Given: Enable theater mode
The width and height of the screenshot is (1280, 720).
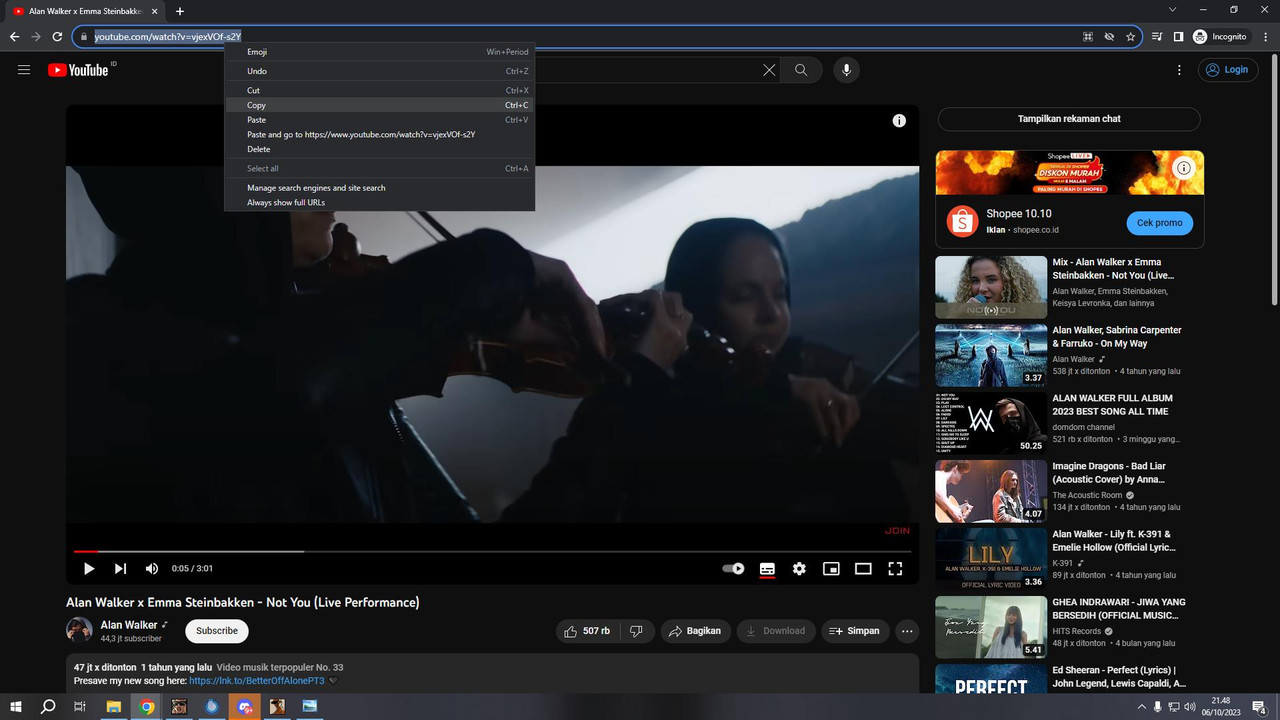Looking at the screenshot, I should coord(863,568).
